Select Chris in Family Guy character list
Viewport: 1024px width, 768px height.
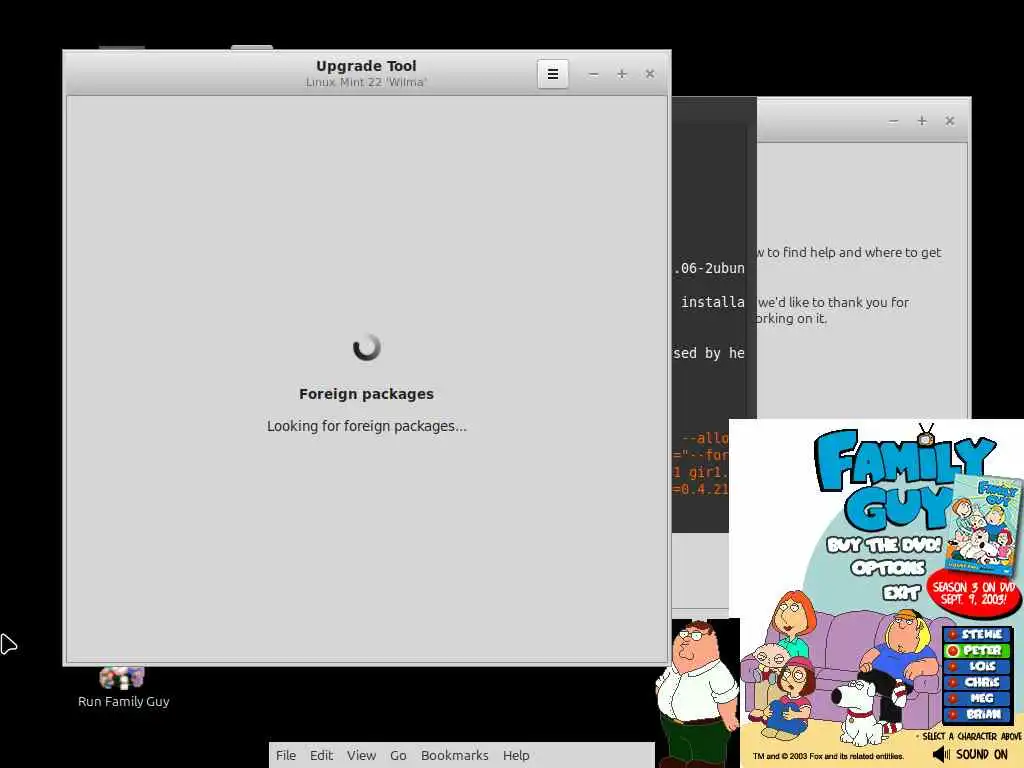pos(977,682)
